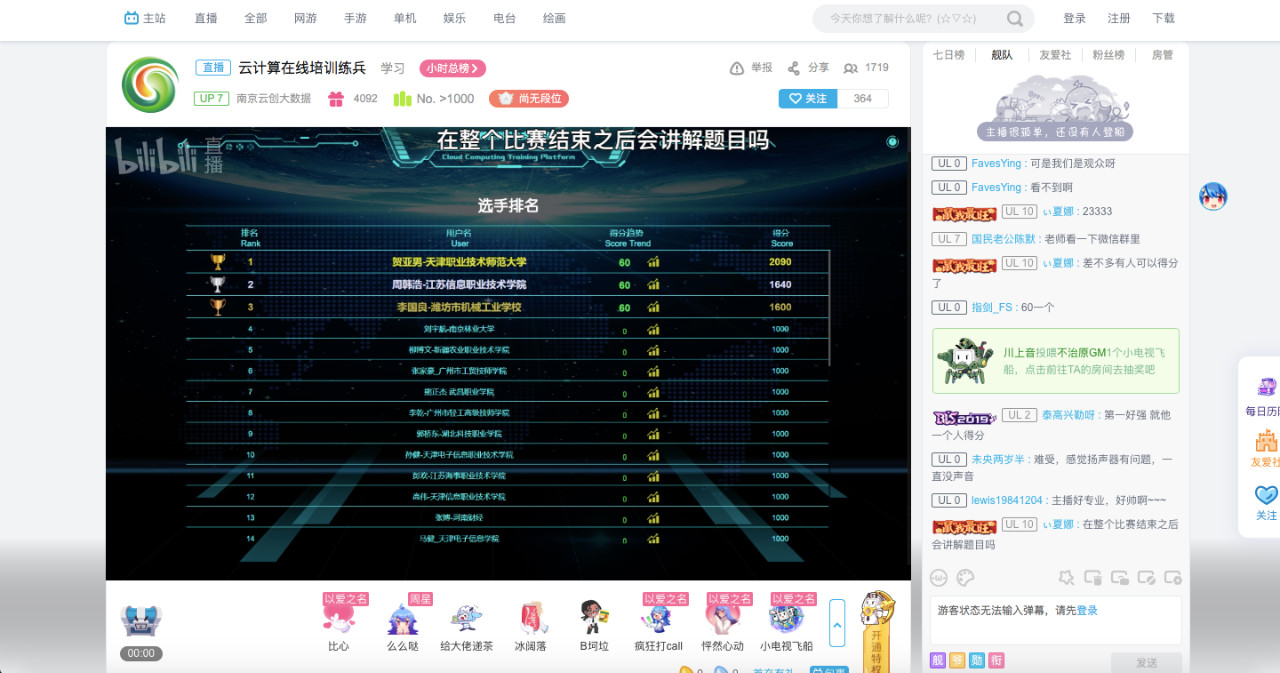1280x673 pixels.
Task: Send the 冰阔落 gift
Action: click(x=531, y=621)
